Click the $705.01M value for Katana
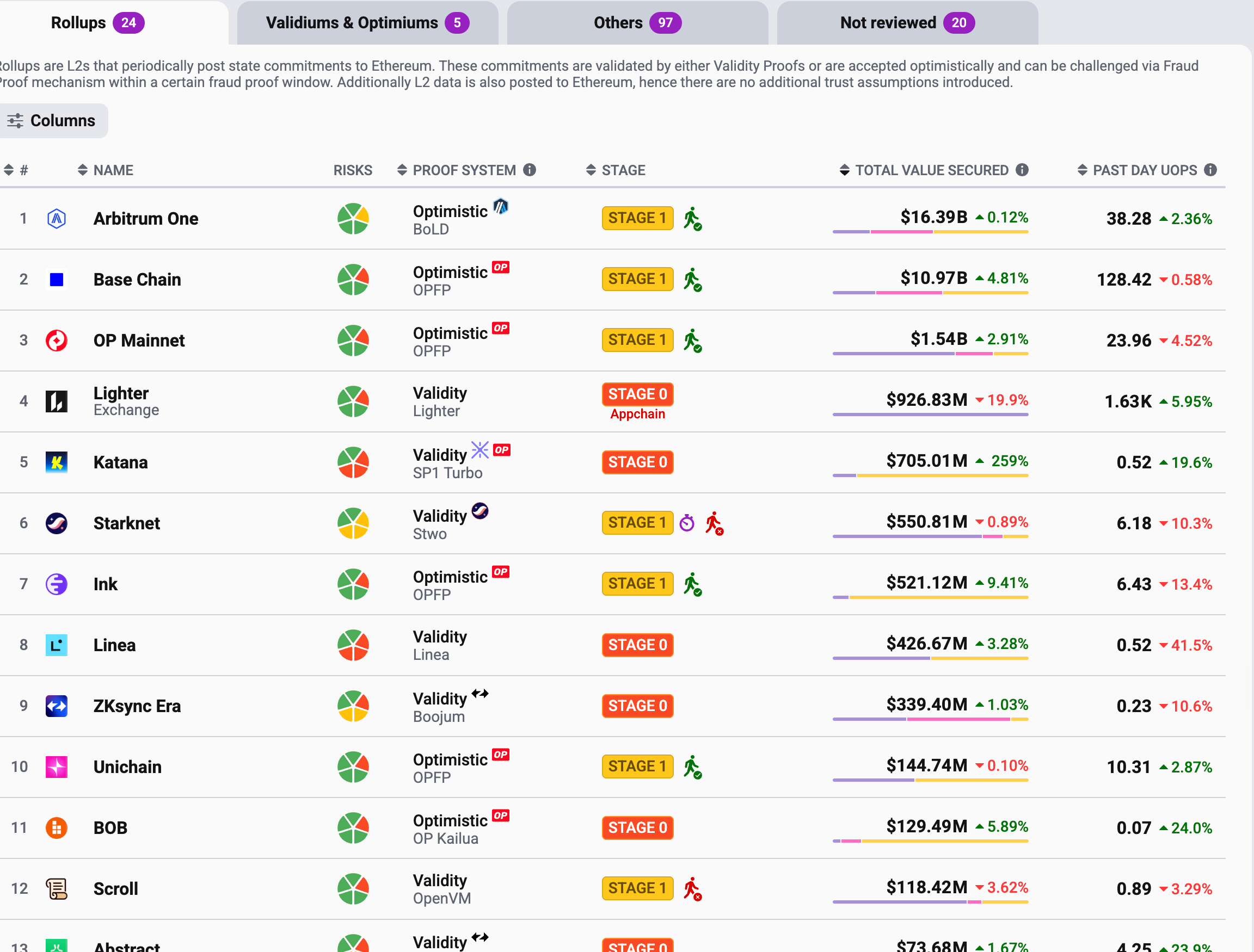The image size is (1254, 952). [927, 461]
